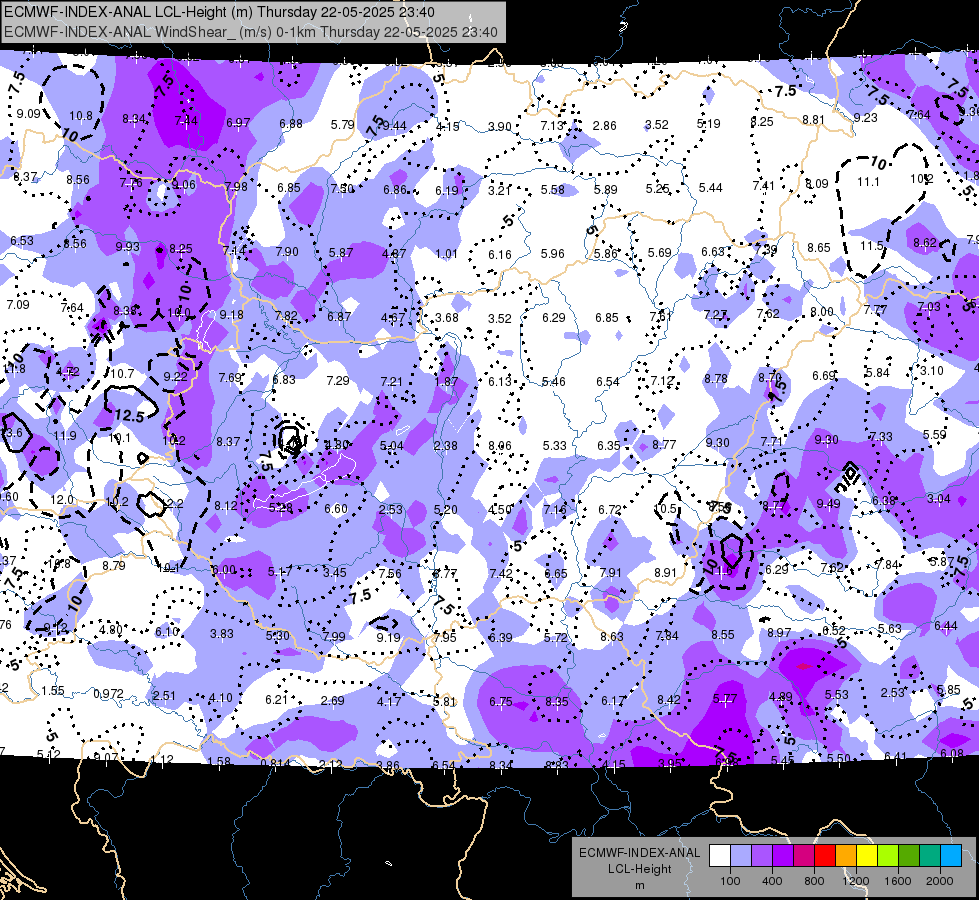Viewport: 979px width, 900px height.
Task: Click the wind shear value '11.1'
Action: (868, 182)
